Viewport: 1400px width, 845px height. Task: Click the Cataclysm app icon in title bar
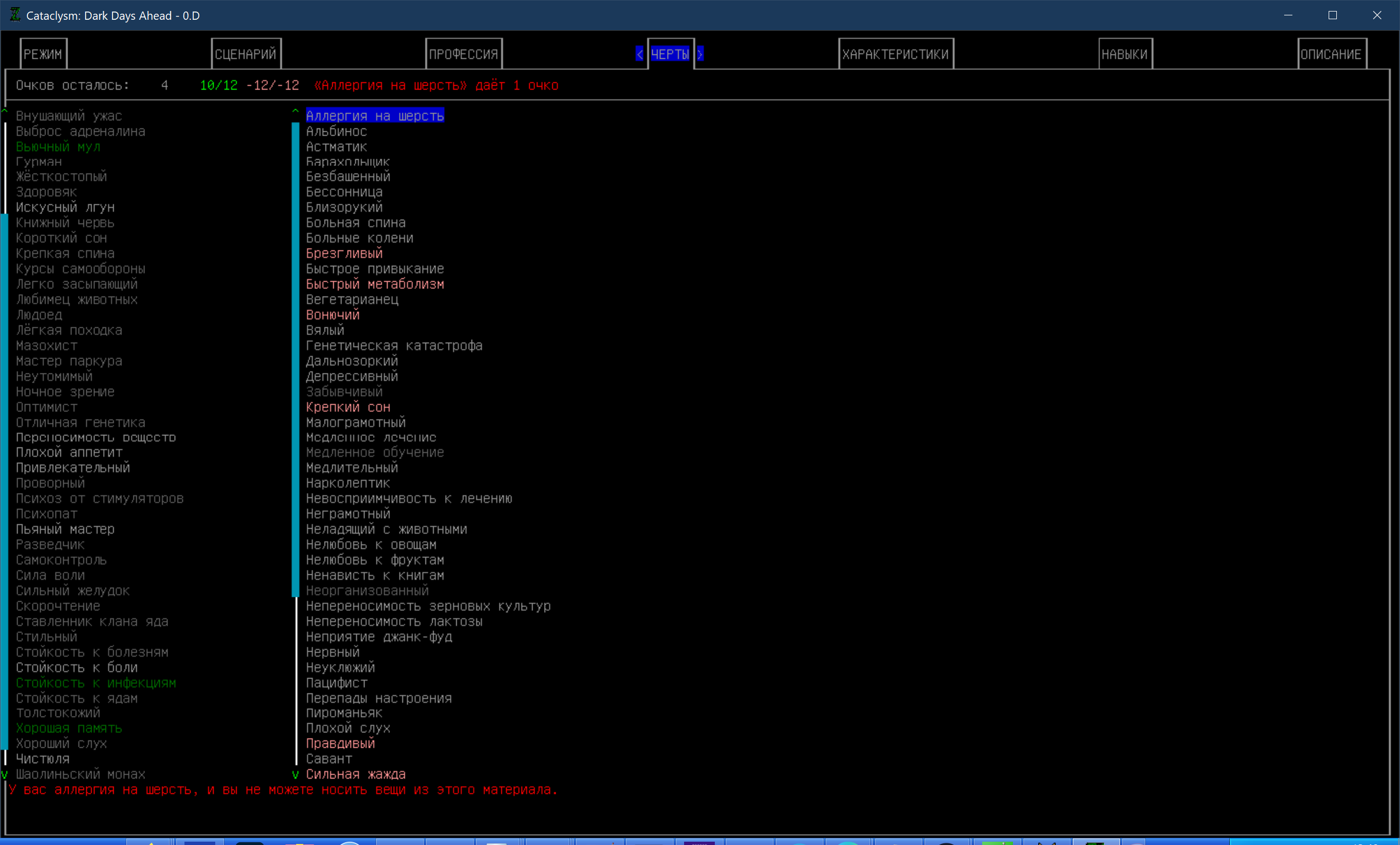(x=15, y=15)
